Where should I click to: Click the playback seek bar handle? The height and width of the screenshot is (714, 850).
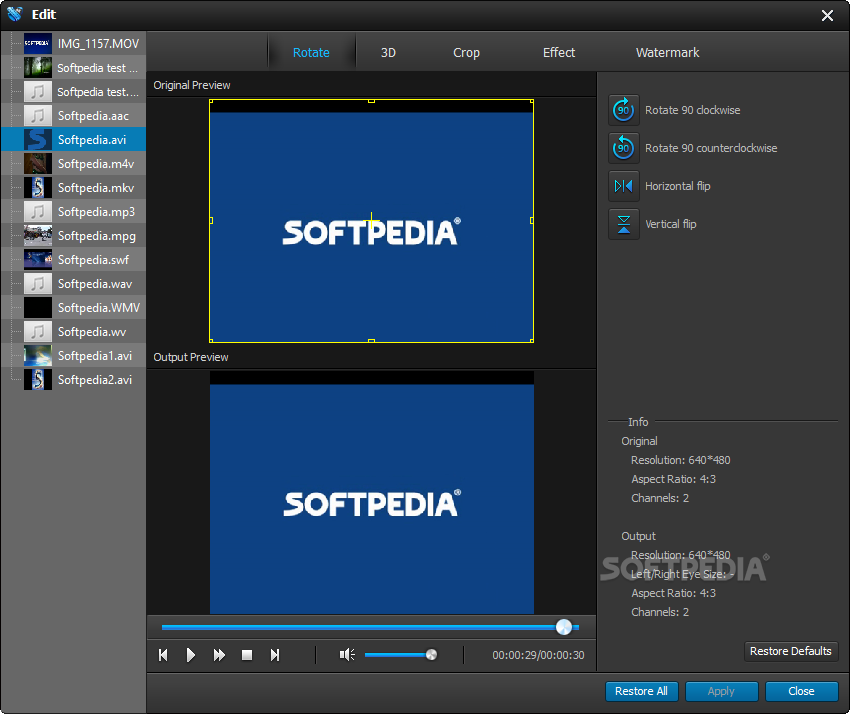coord(564,627)
